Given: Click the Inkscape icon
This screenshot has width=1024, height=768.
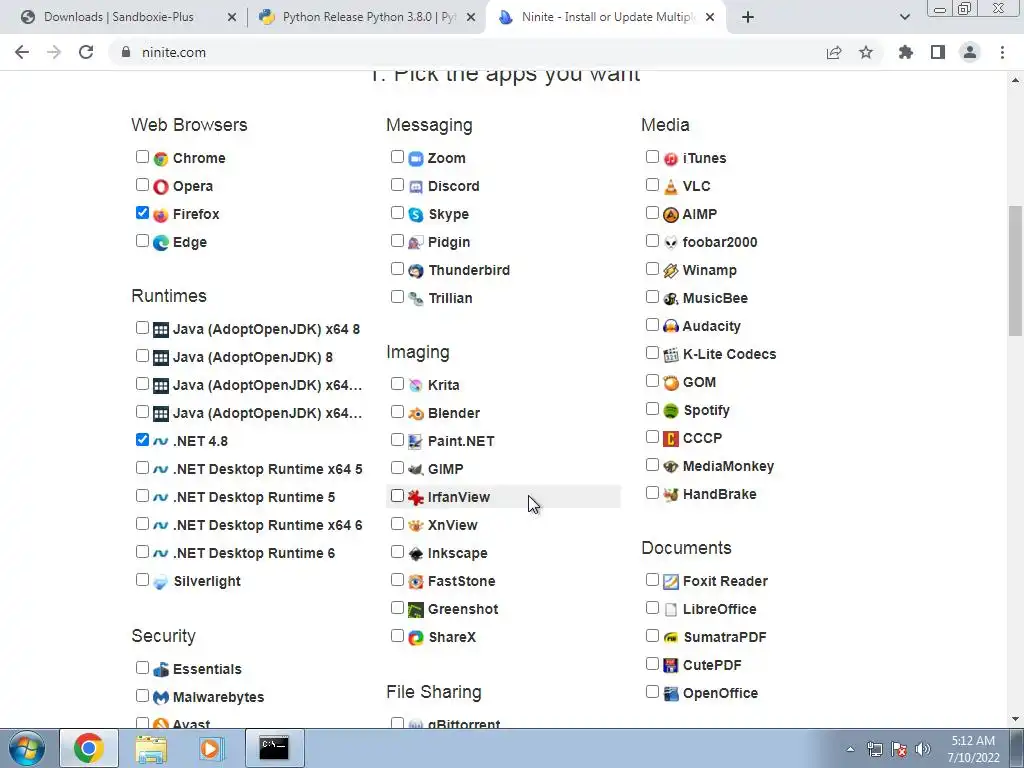Looking at the screenshot, I should click(415, 554).
